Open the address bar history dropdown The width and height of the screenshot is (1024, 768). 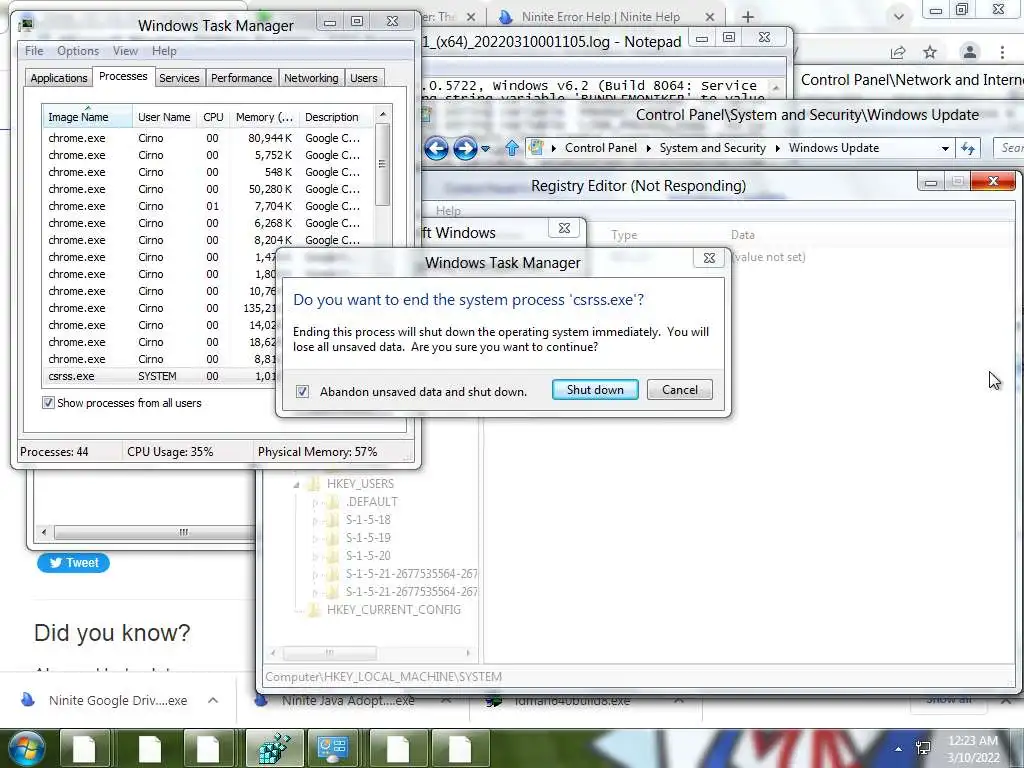pos(944,149)
